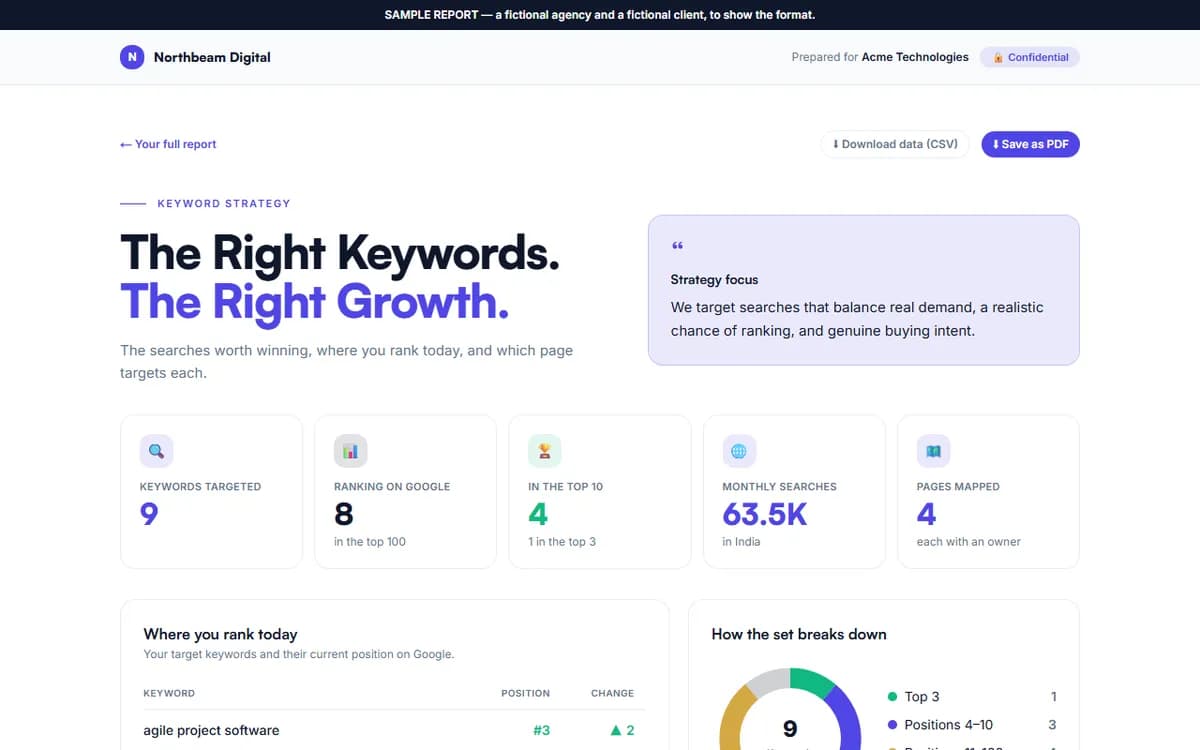The height and width of the screenshot is (750, 1200).
Task: Click the 'How the set breaks down' heading
Action: [799, 634]
